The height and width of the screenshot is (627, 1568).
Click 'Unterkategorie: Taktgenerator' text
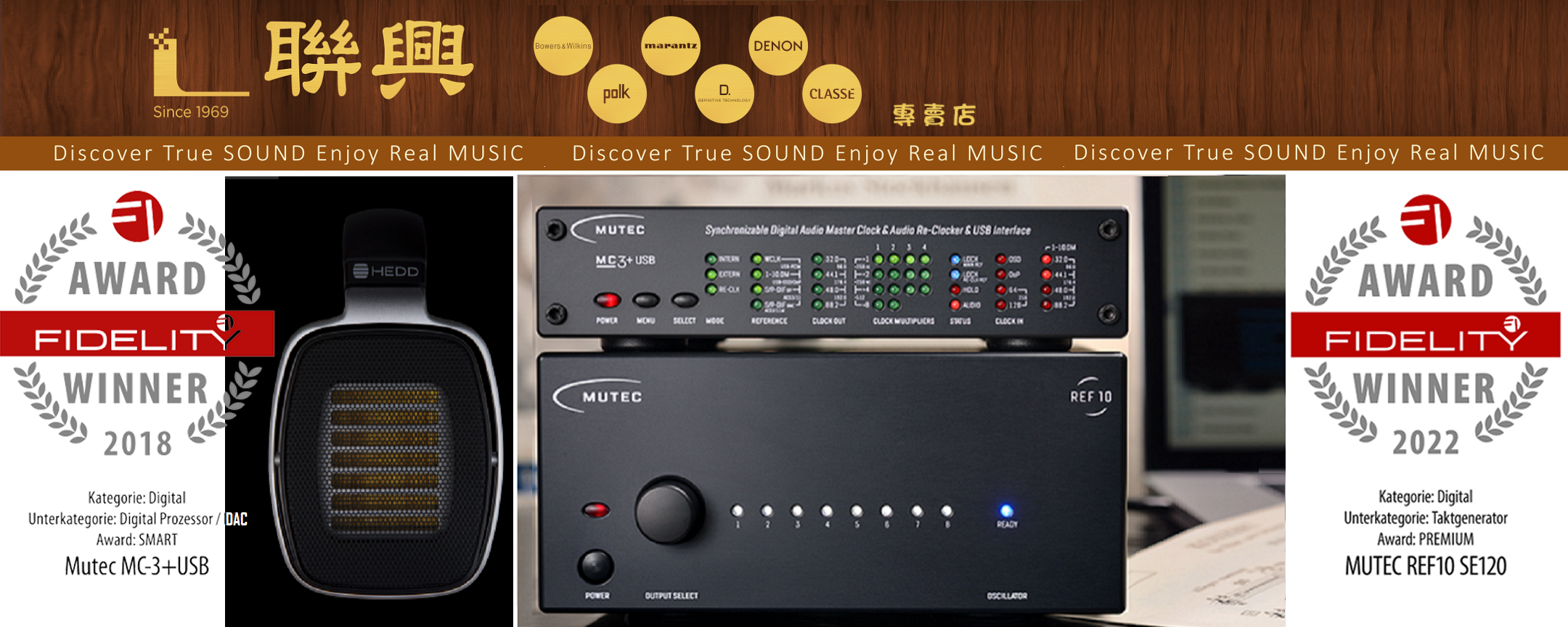click(x=1426, y=518)
